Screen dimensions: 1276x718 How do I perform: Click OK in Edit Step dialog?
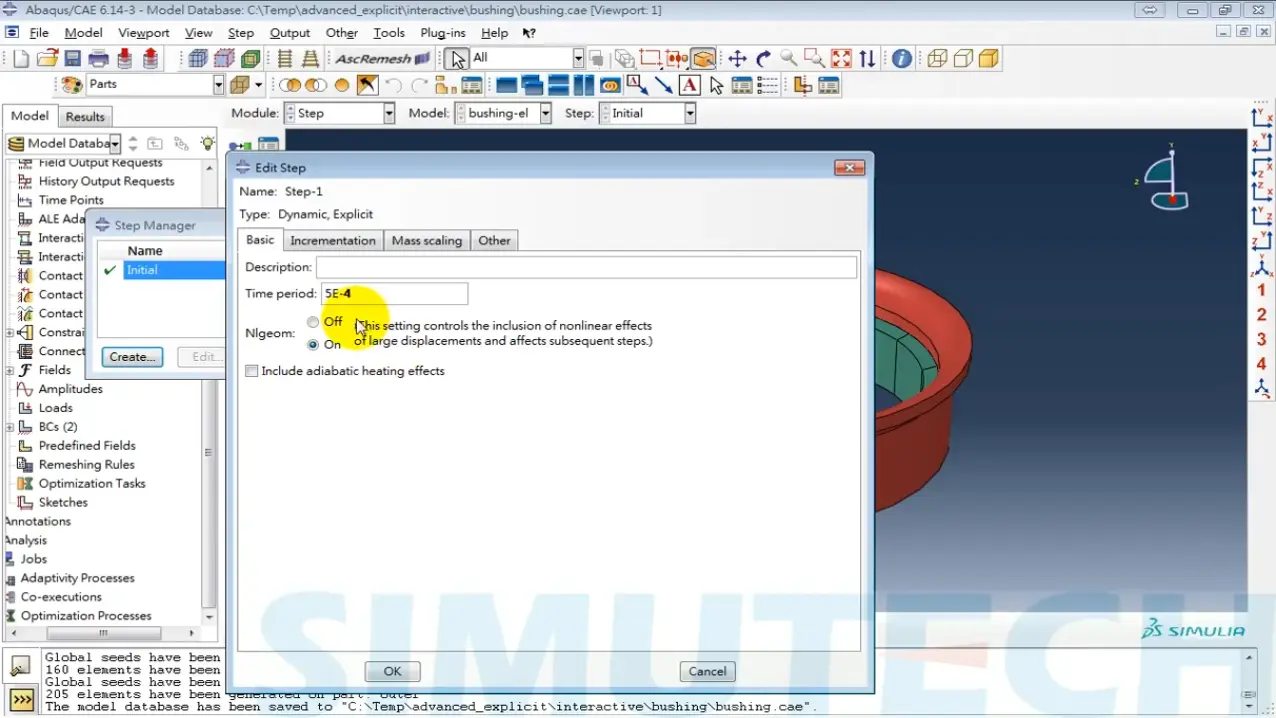(x=392, y=672)
